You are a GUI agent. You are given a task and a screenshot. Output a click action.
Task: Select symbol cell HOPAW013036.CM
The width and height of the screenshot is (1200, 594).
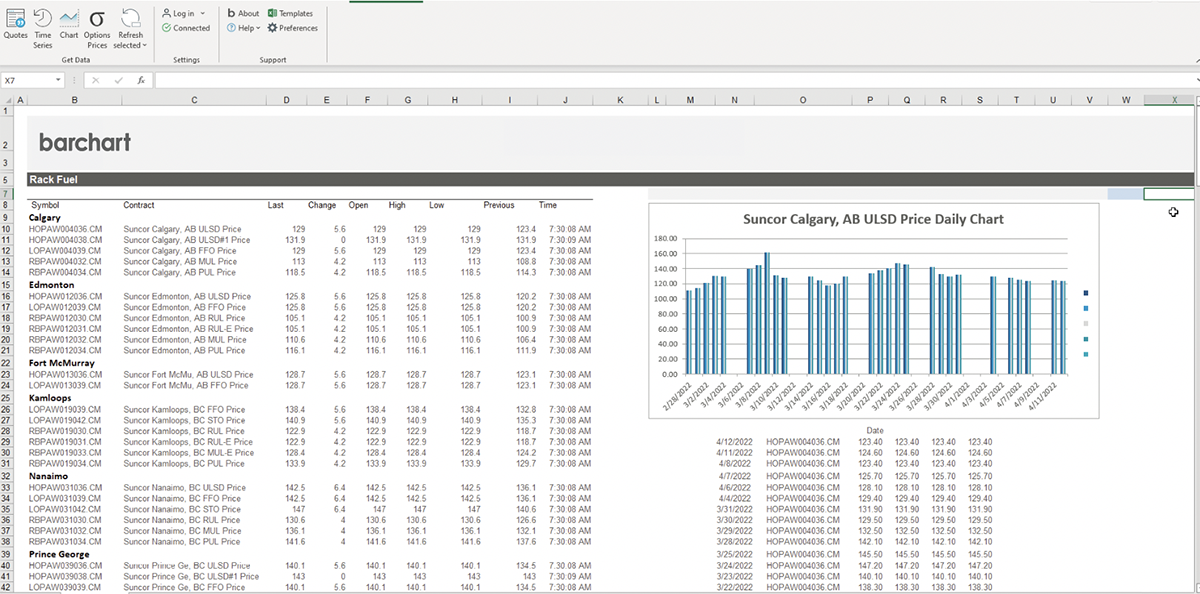pos(65,374)
